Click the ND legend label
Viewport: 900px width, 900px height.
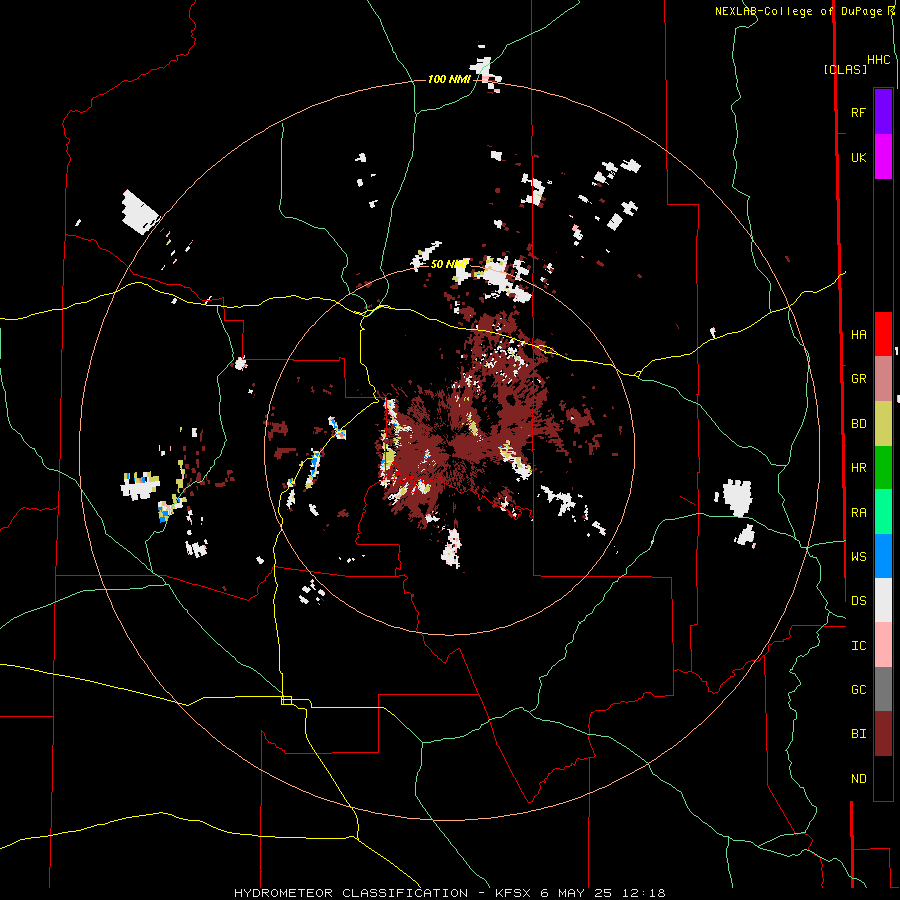pyautogui.click(x=858, y=779)
